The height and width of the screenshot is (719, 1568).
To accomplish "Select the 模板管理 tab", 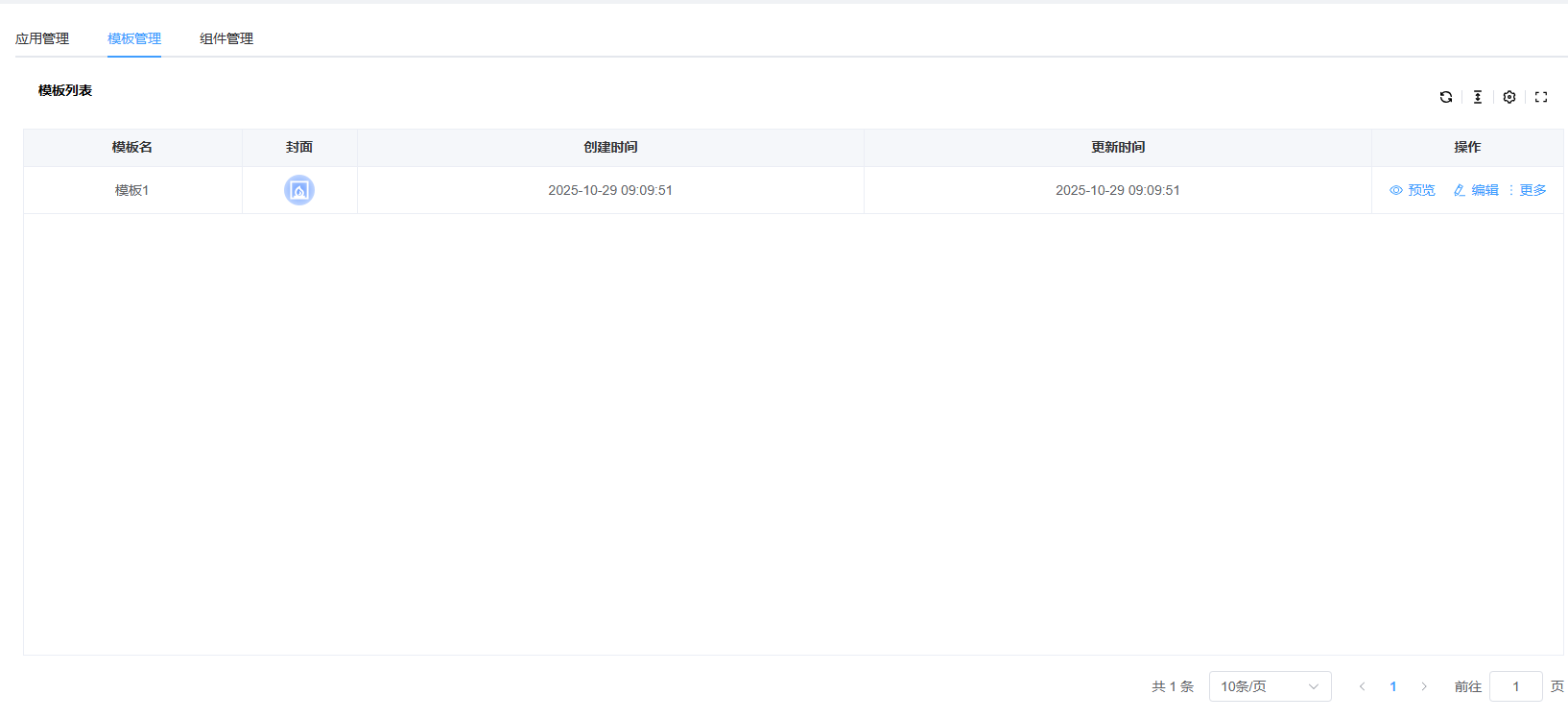I will (134, 38).
